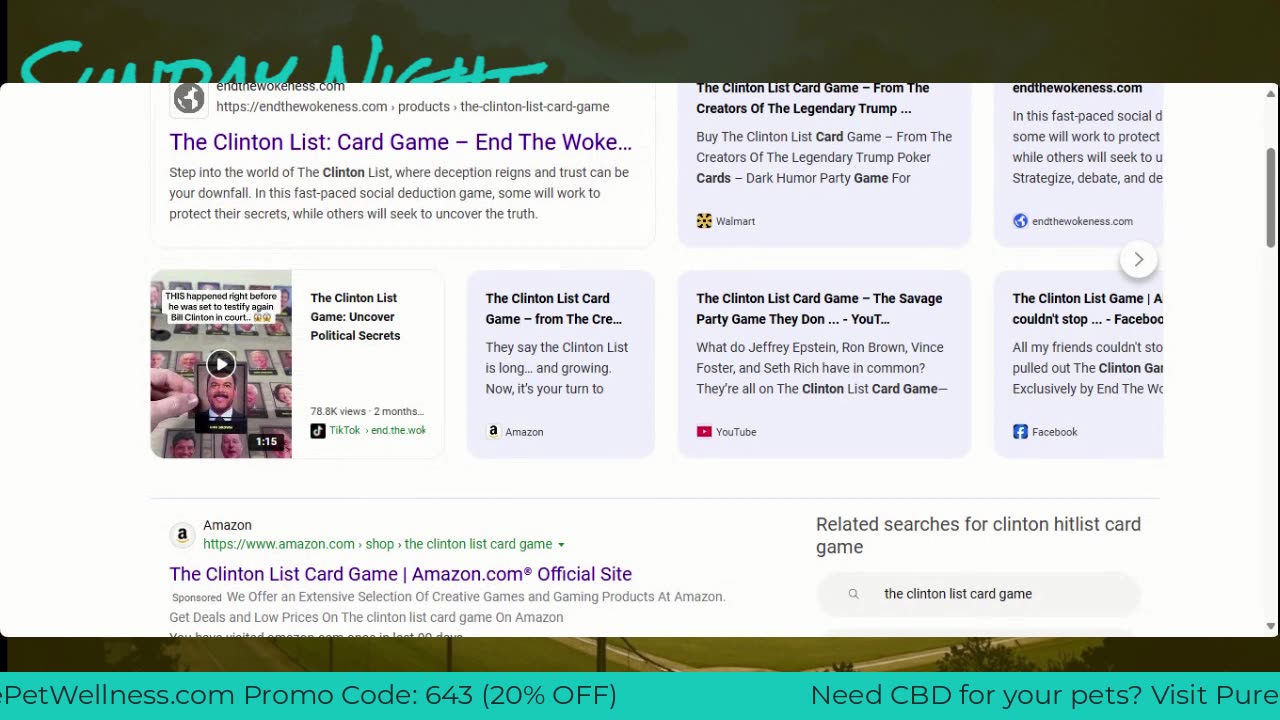Click the Facebook source icon
1280x720 pixels.
pos(1020,432)
